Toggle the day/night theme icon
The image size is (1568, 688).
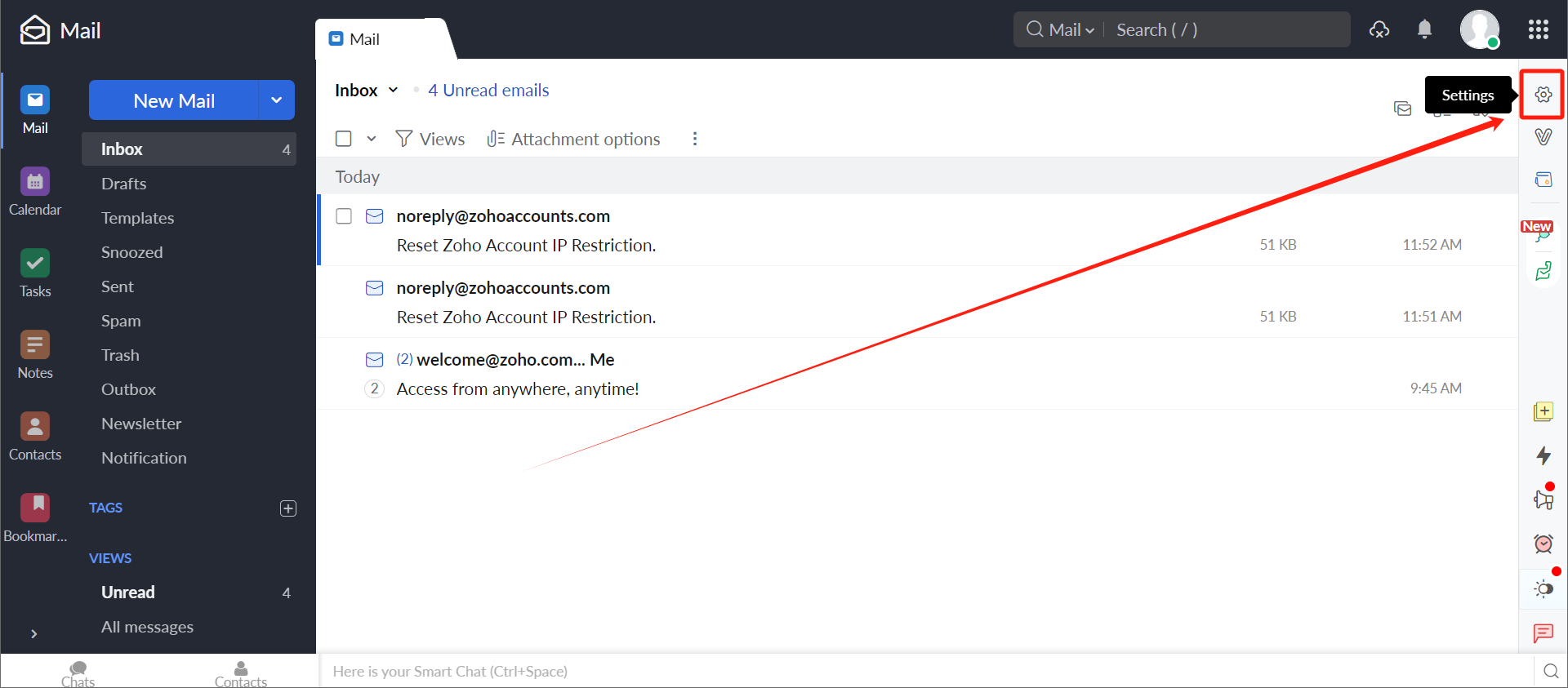tap(1543, 588)
